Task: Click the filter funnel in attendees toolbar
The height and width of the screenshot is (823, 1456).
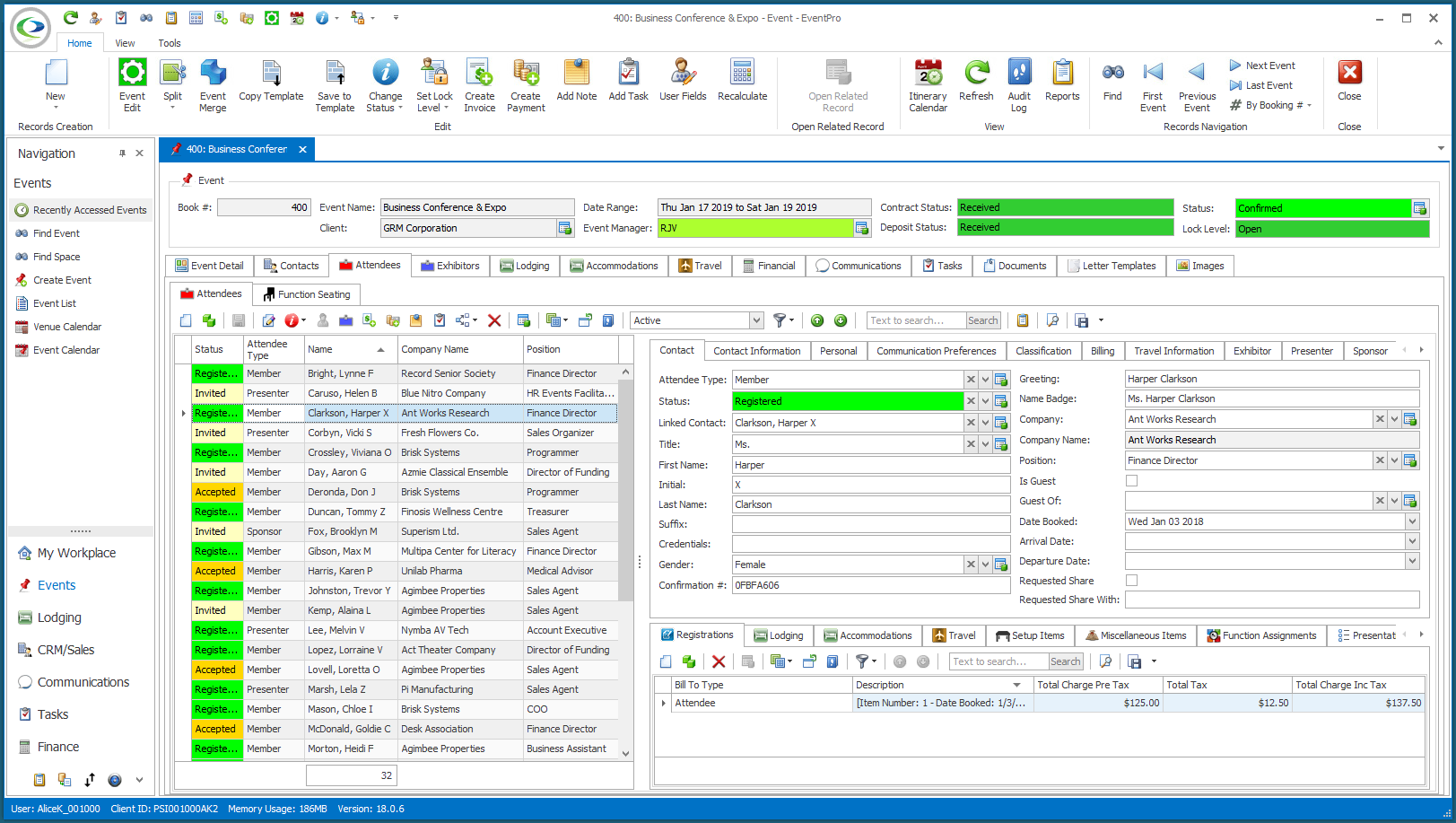Action: coord(780,320)
